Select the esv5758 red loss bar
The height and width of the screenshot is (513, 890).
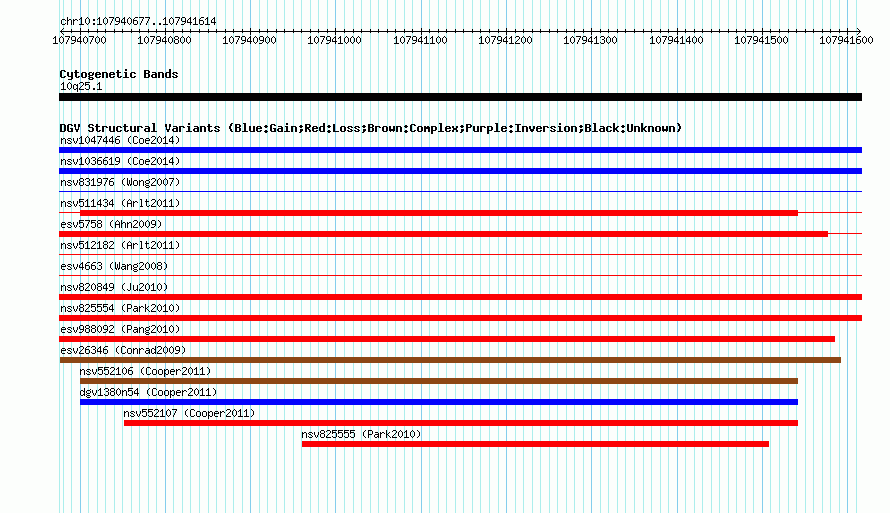[x=443, y=234]
